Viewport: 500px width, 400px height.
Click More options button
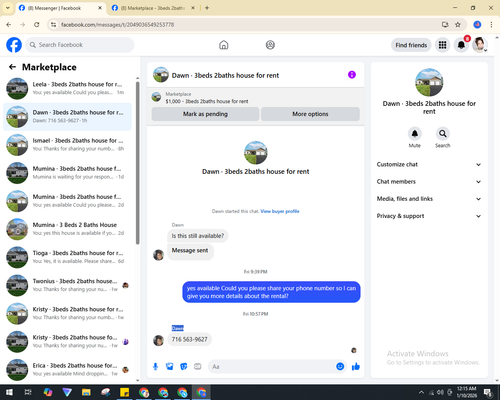310,114
